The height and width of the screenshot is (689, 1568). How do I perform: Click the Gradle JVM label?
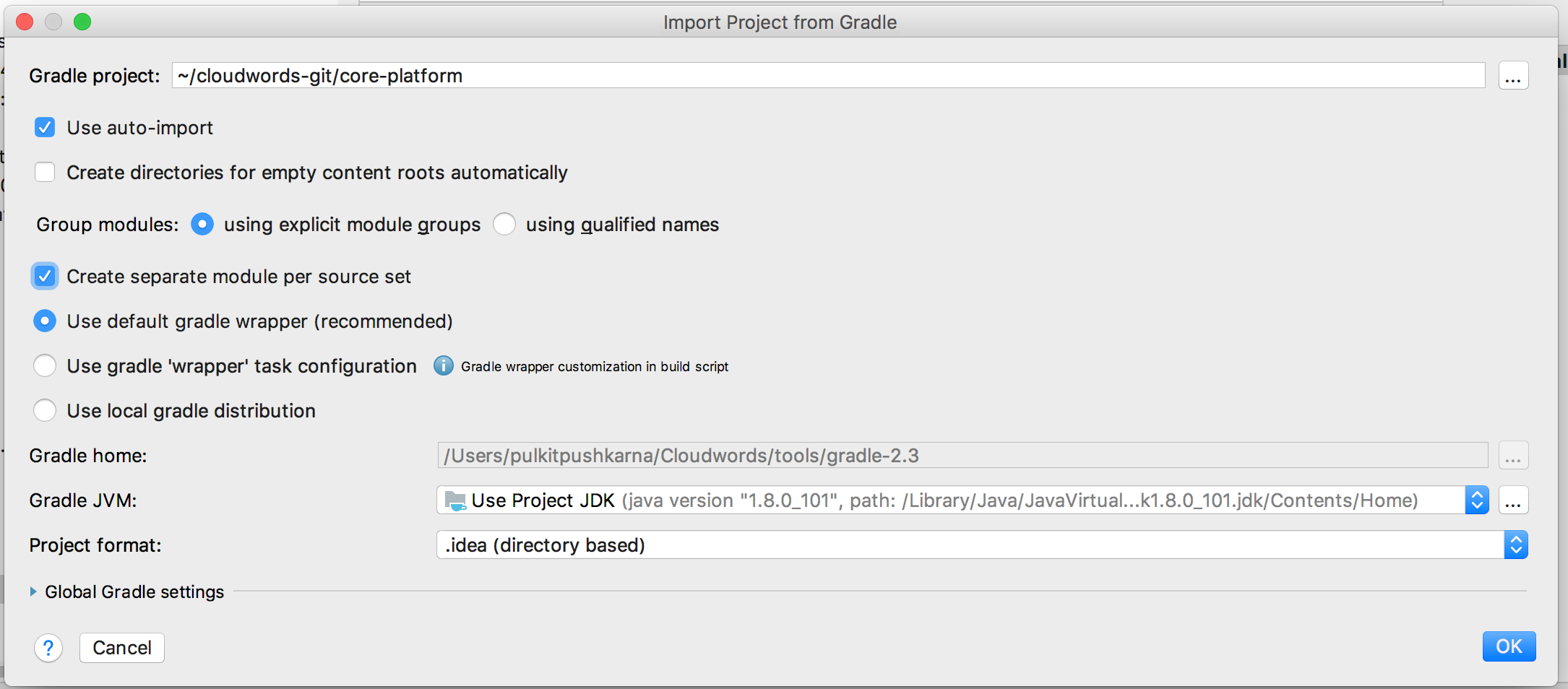(83, 500)
